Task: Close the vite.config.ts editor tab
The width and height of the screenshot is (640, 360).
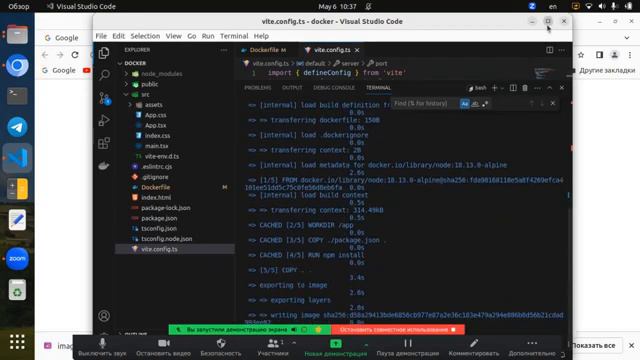Action: (x=357, y=50)
